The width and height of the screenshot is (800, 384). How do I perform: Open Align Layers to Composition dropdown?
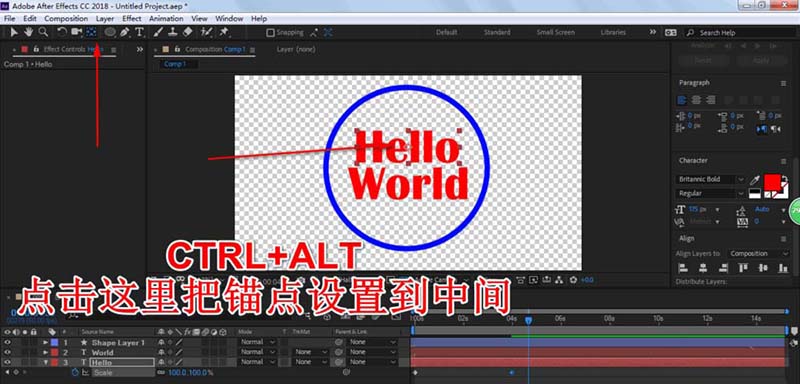pyautogui.click(x=758, y=253)
